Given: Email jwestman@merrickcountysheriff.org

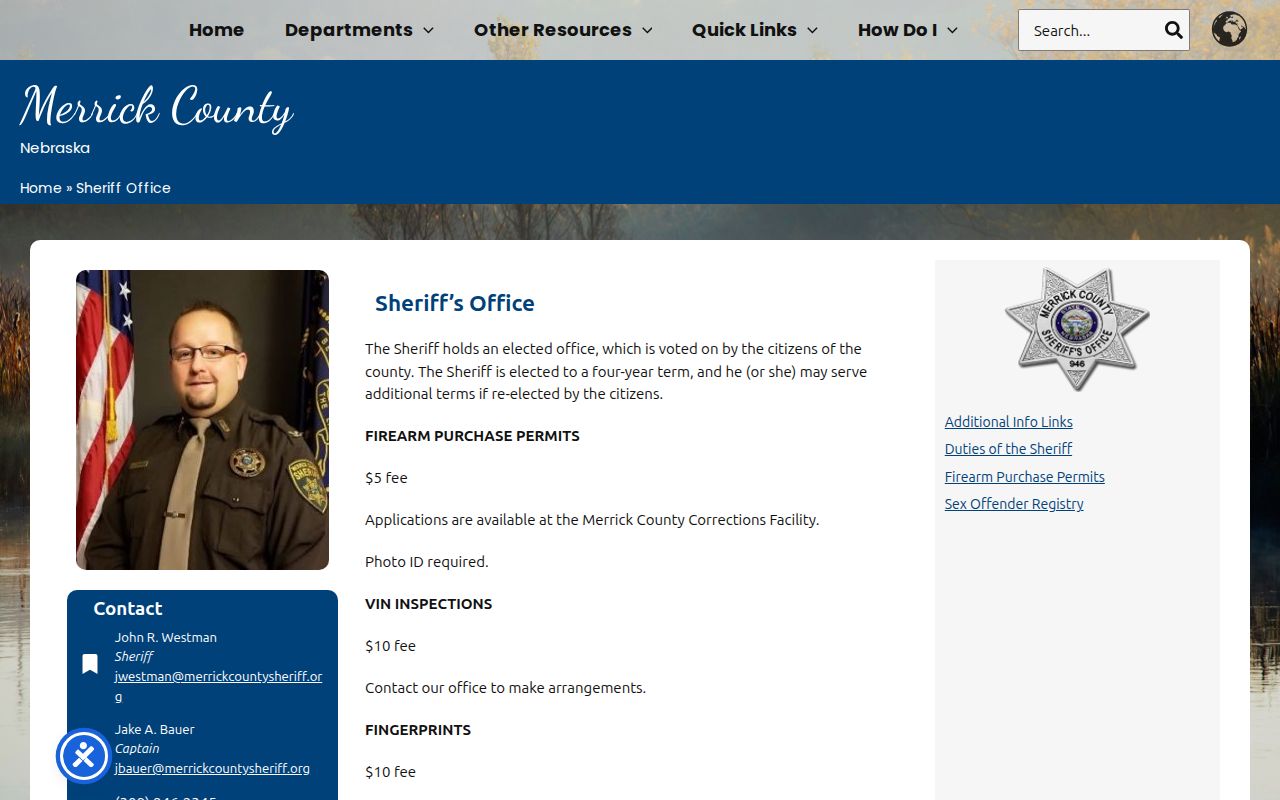Looking at the screenshot, I should pyautogui.click(x=218, y=686).
